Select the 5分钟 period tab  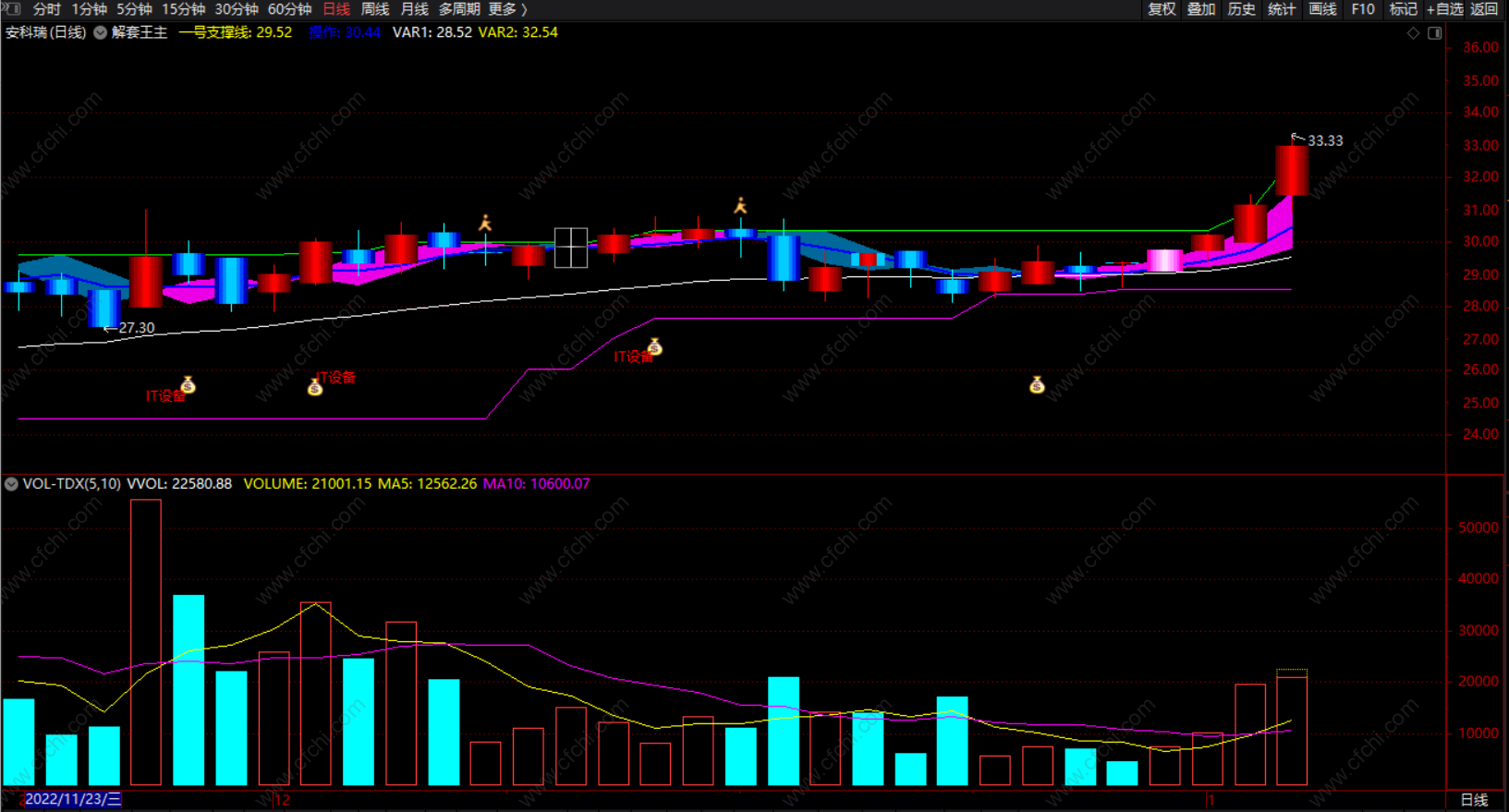tap(134, 9)
